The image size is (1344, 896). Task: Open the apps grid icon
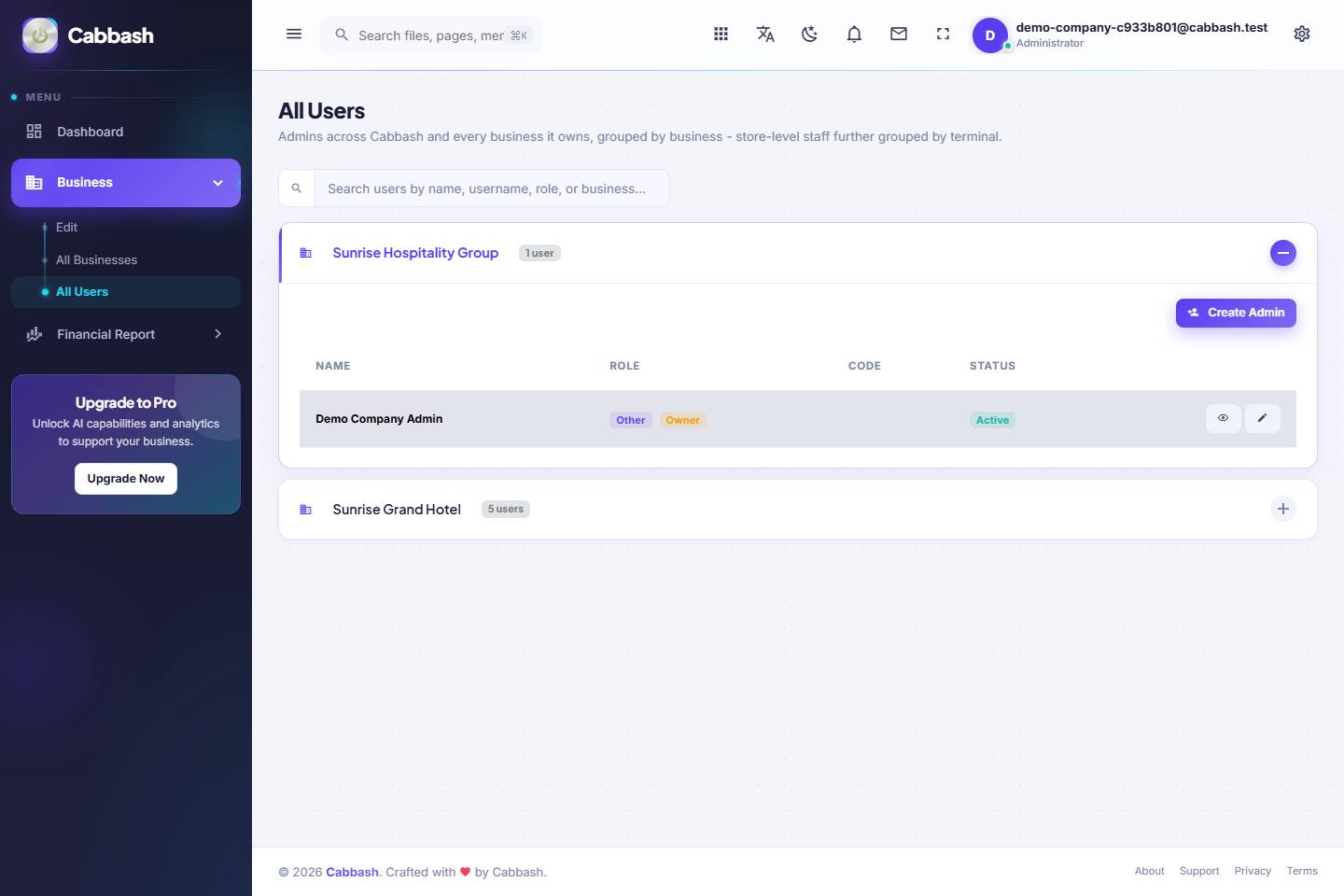[x=721, y=35]
